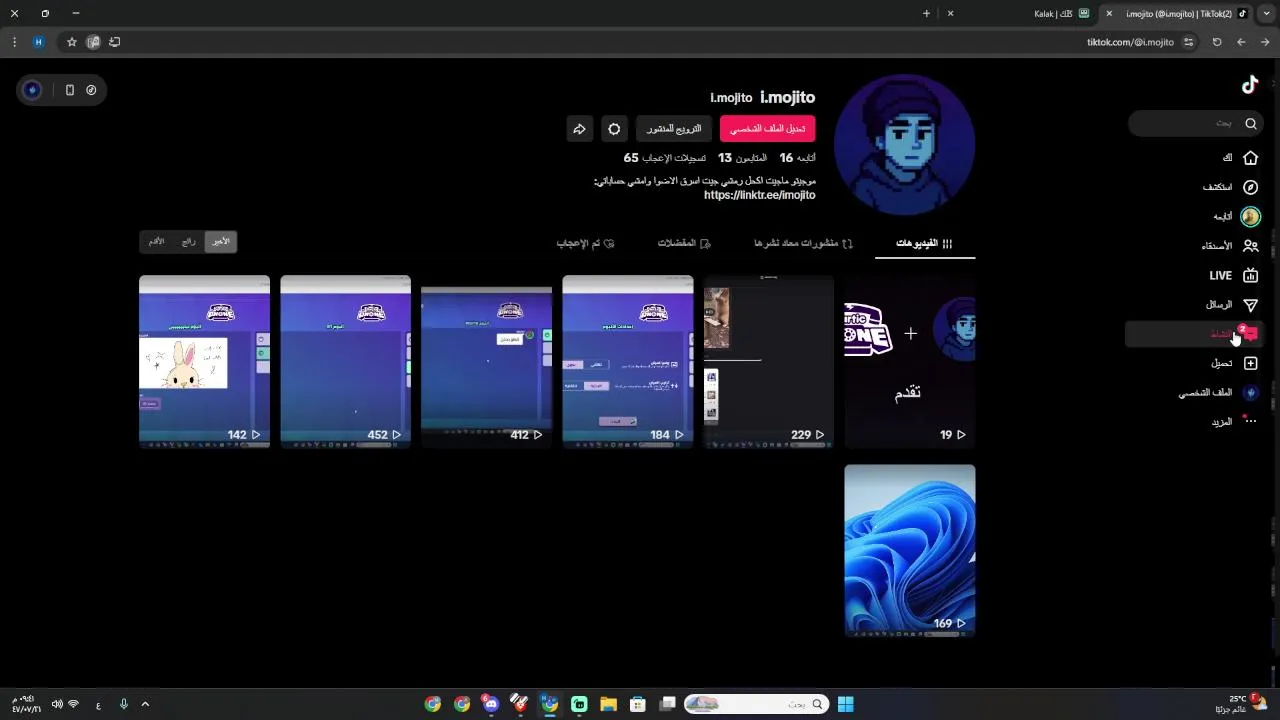The image size is (1280, 720).
Task: Click the site info icon in address bar
Action: click(x=1188, y=42)
